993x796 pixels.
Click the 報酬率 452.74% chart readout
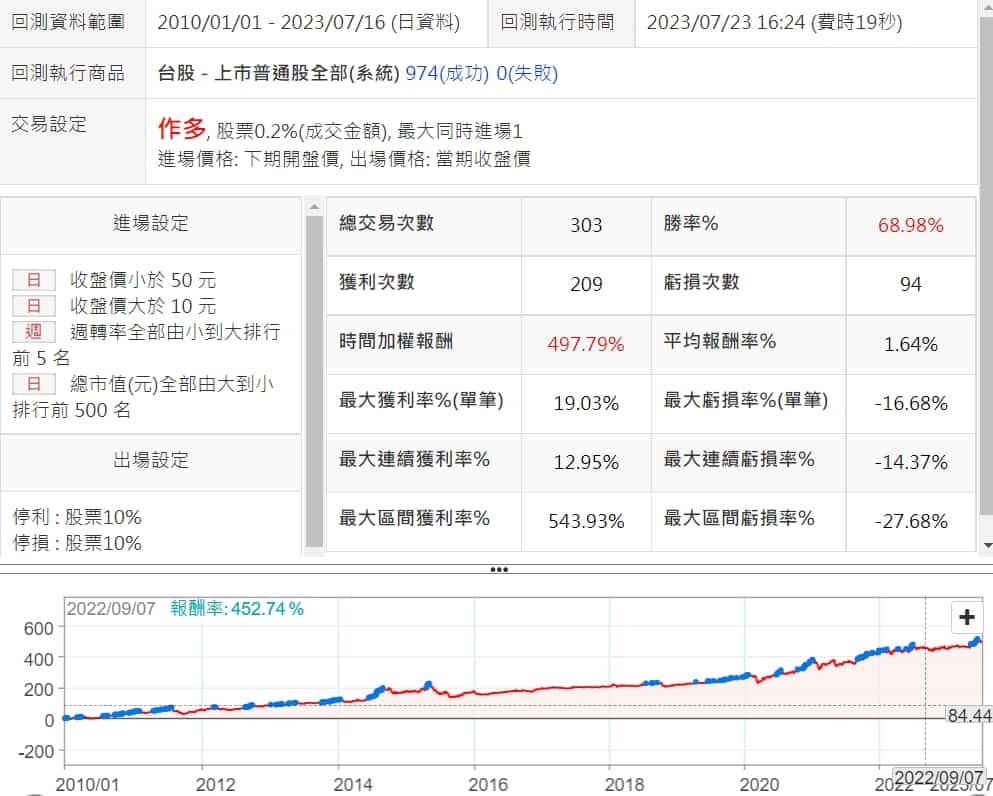coord(237,608)
